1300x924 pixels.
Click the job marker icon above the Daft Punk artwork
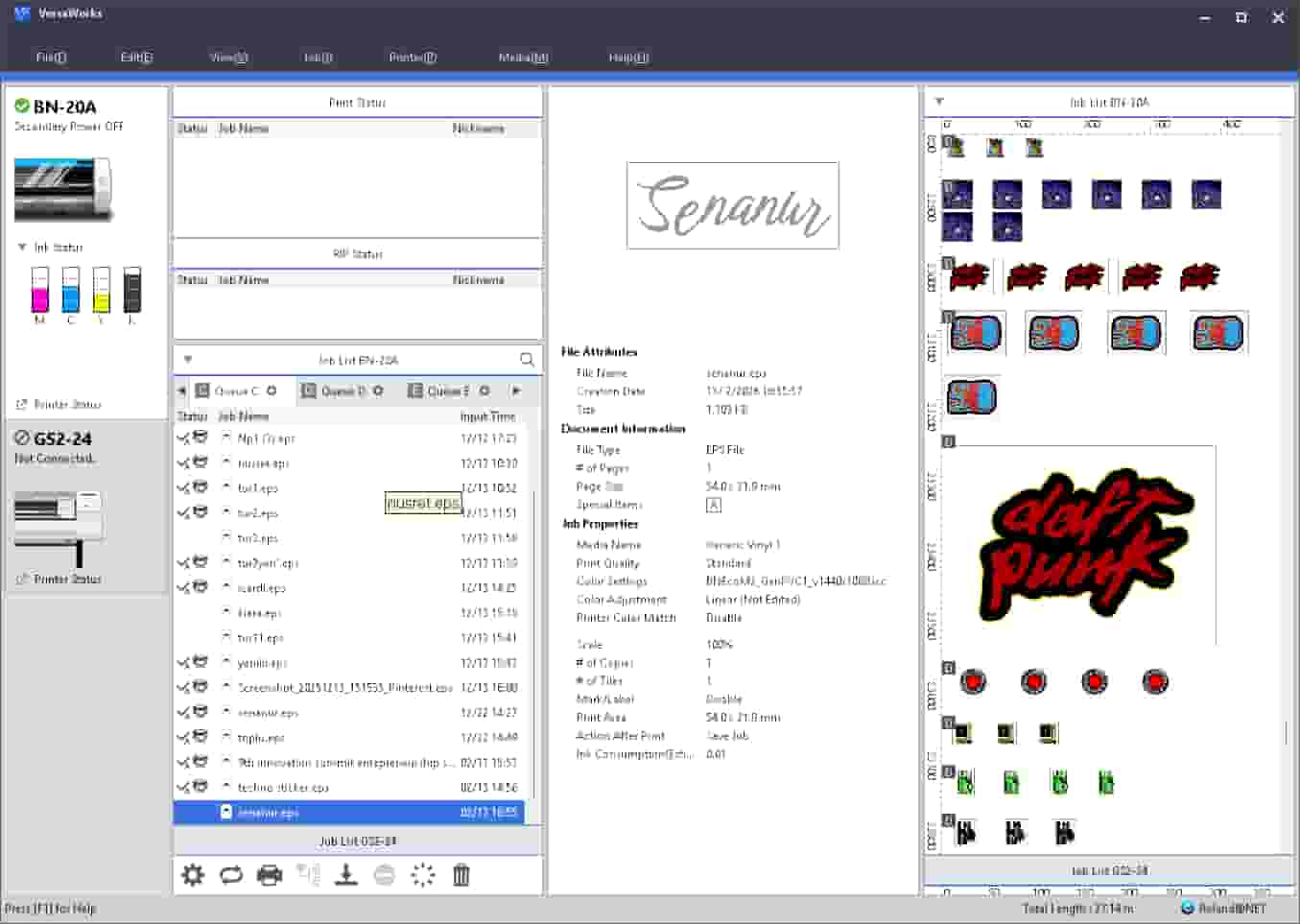948,441
